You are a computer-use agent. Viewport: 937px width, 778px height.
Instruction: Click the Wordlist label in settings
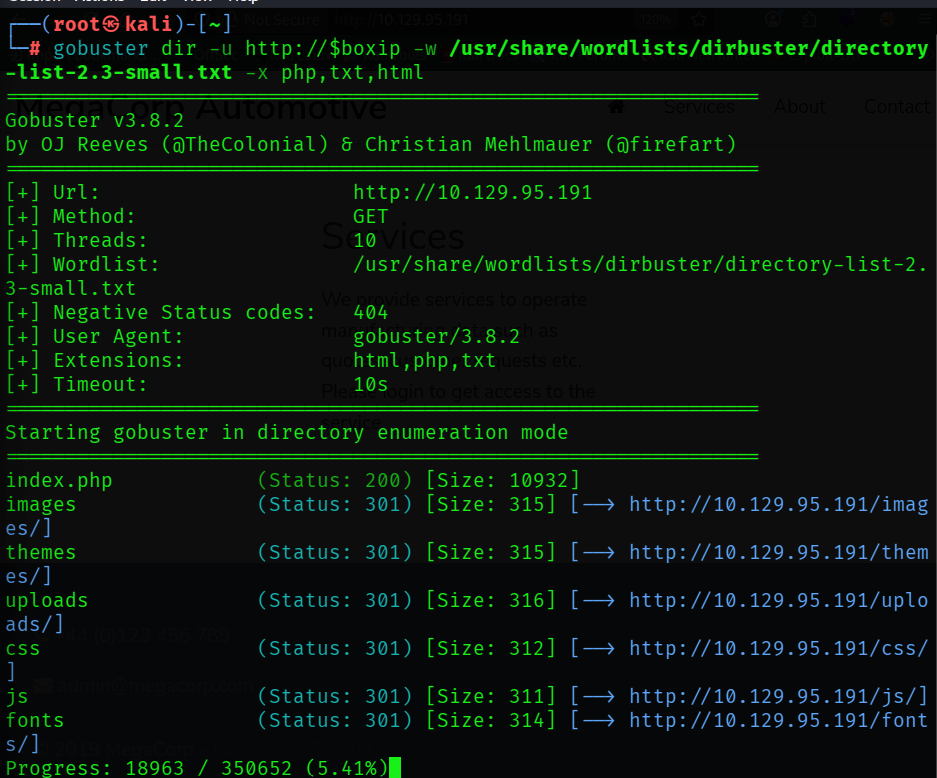click(106, 264)
